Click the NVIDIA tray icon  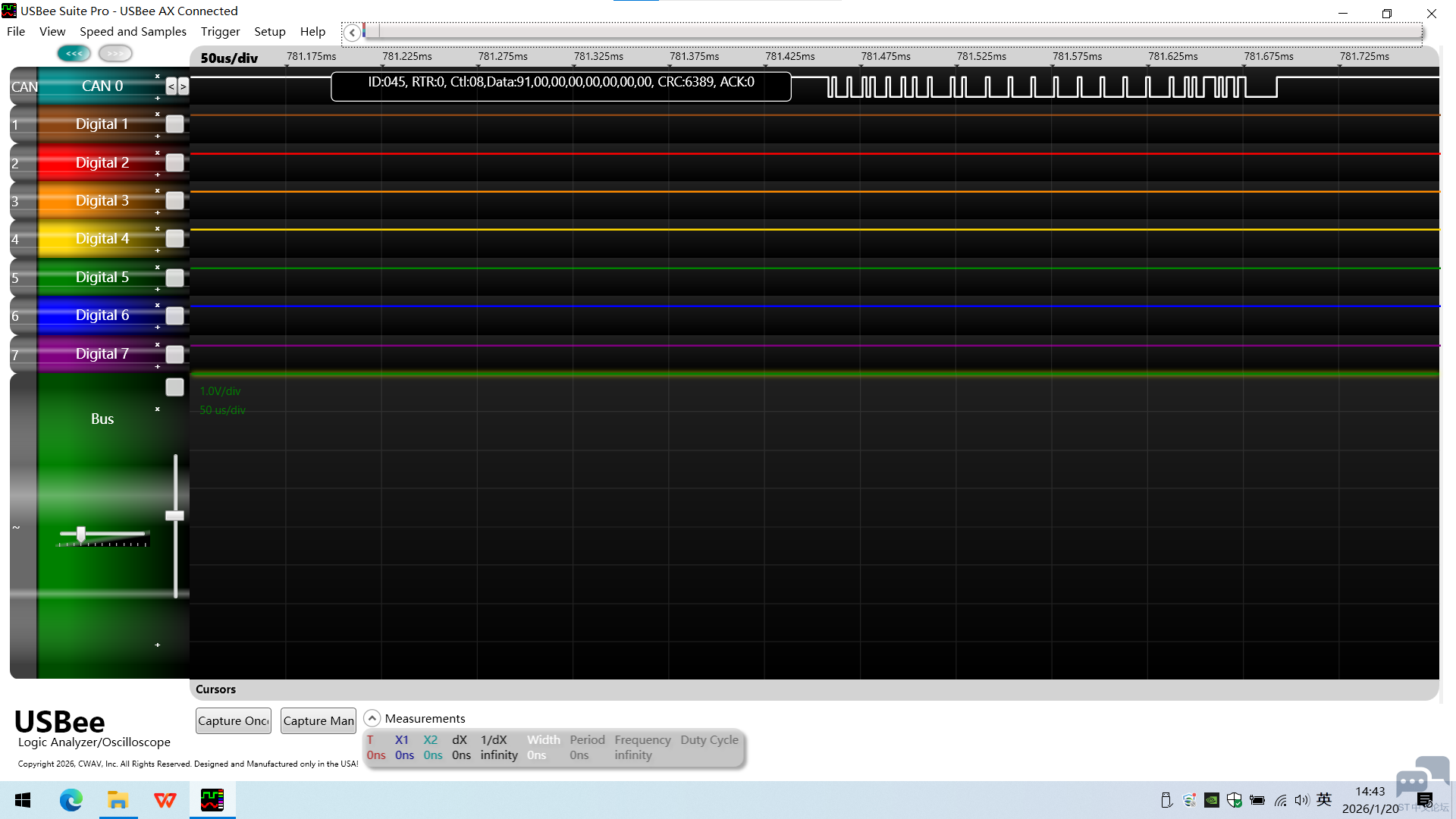pos(1212,800)
